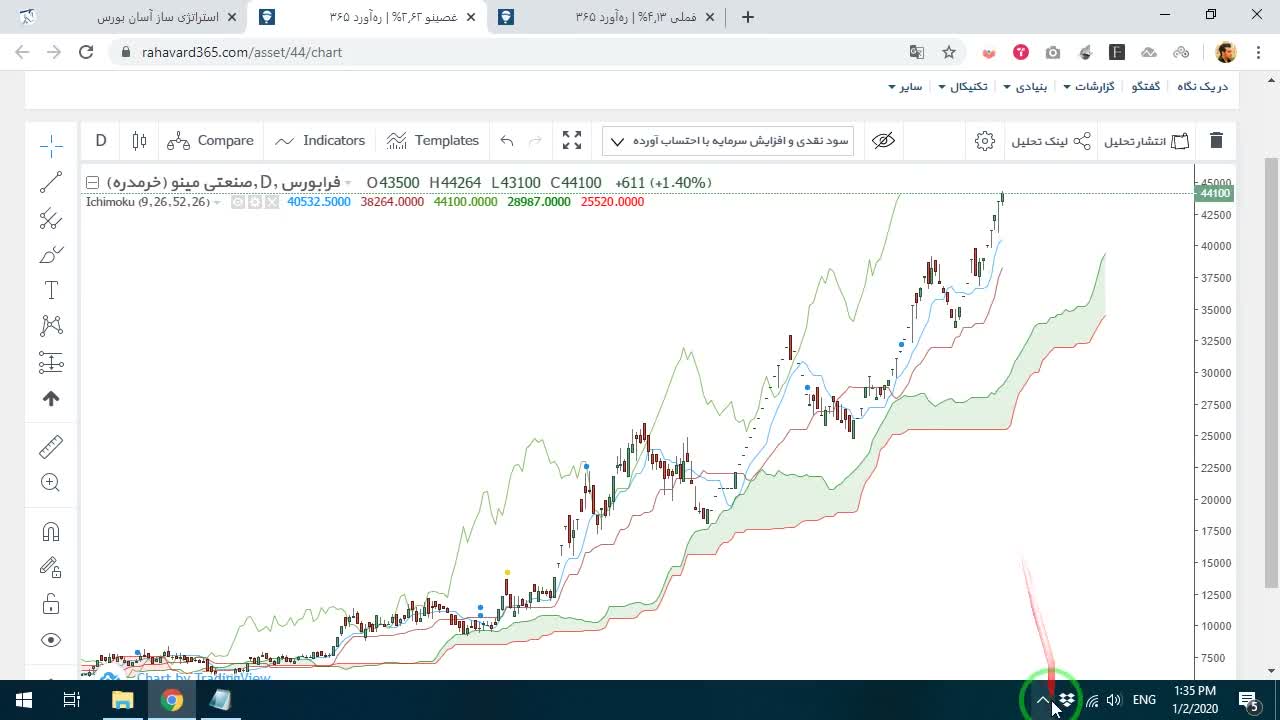
Task: Switch to the استراتژی ساز آسان بورس tab
Action: pos(158,17)
